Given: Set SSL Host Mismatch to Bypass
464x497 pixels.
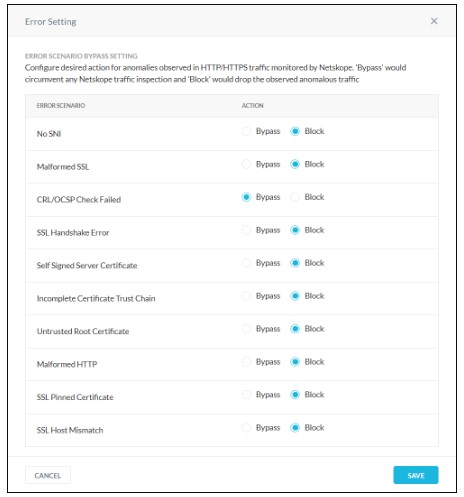Looking at the screenshot, I should click(246, 428).
